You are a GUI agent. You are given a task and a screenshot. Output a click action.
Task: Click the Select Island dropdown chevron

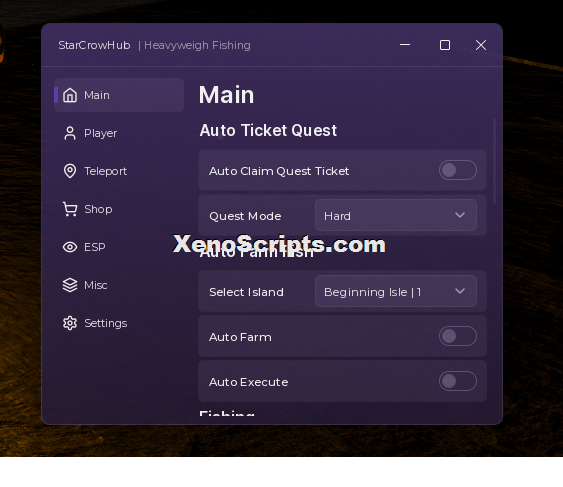460,291
